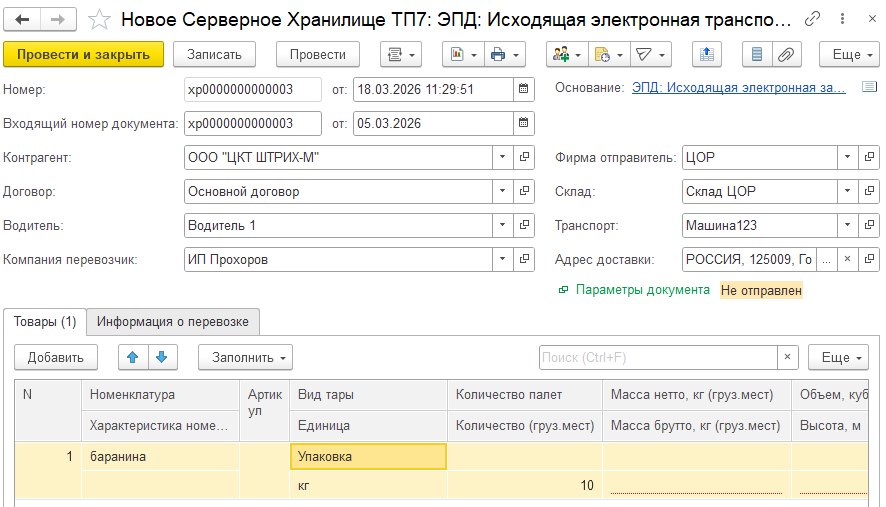Open the table Еще menu
Viewport: 886px width, 507px height.
pos(838,357)
